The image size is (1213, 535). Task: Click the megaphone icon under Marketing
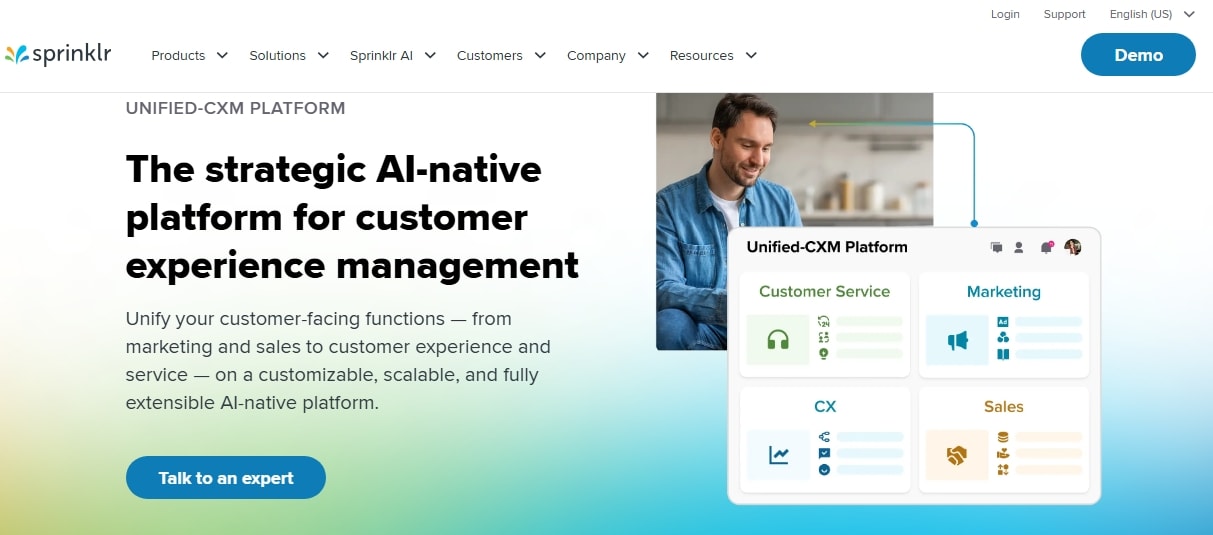click(958, 340)
